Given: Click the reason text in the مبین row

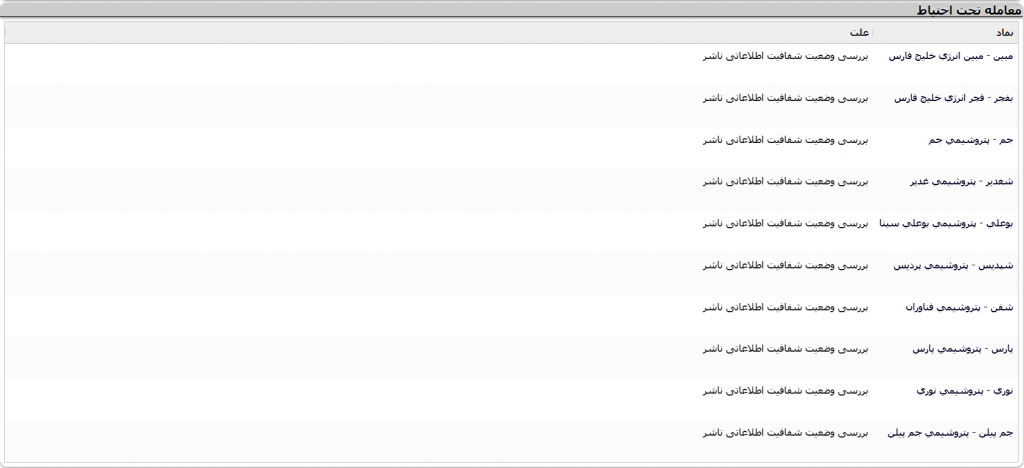Looking at the screenshot, I should 786,57.
